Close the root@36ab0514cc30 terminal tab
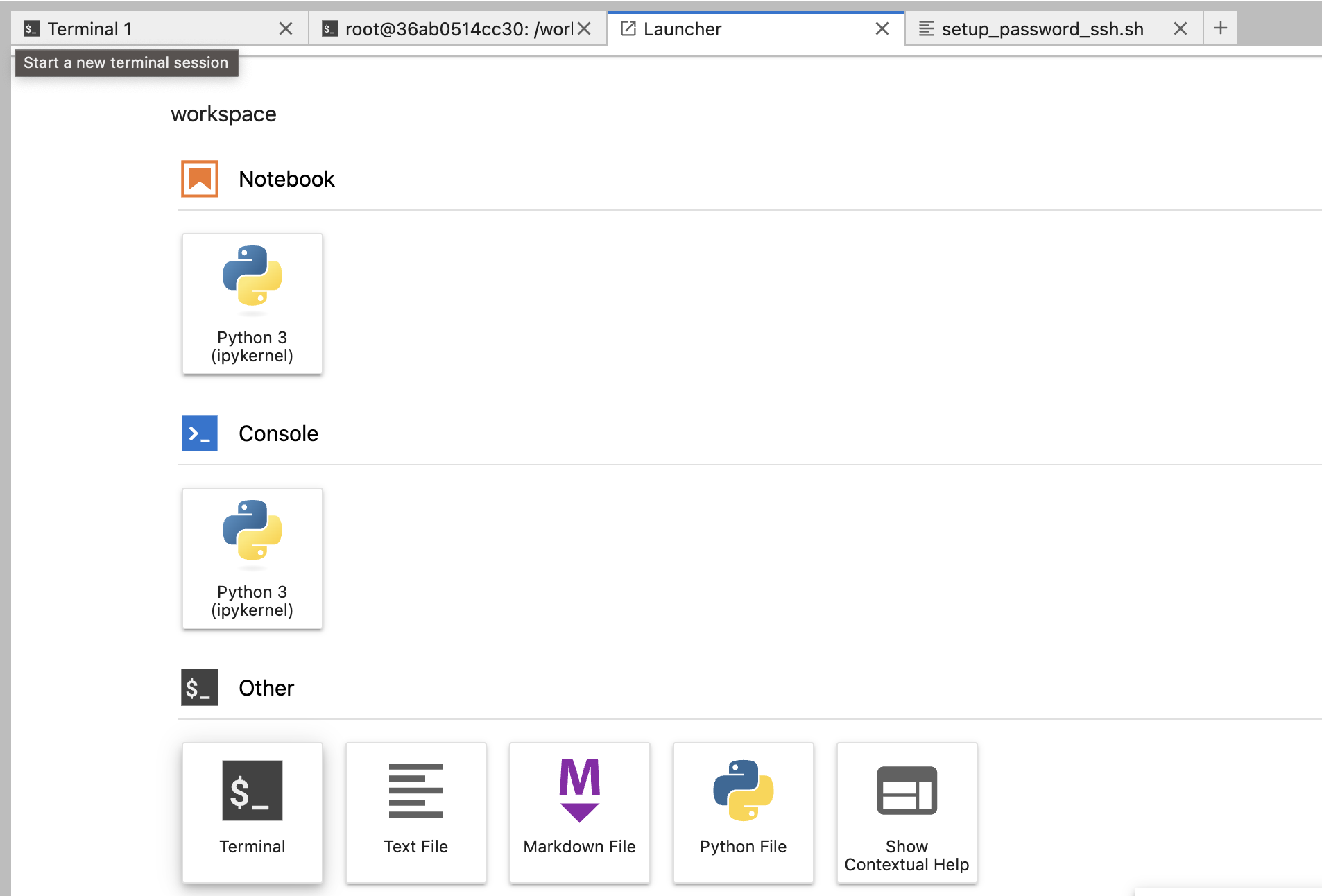Screen dimensions: 1322x896 [x=584, y=28]
